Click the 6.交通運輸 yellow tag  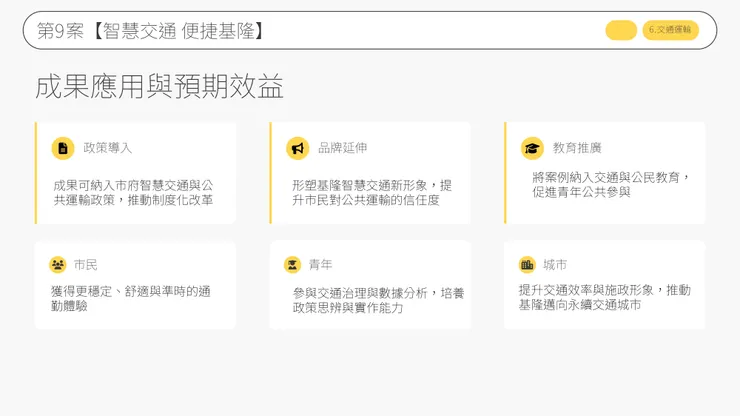click(x=670, y=30)
